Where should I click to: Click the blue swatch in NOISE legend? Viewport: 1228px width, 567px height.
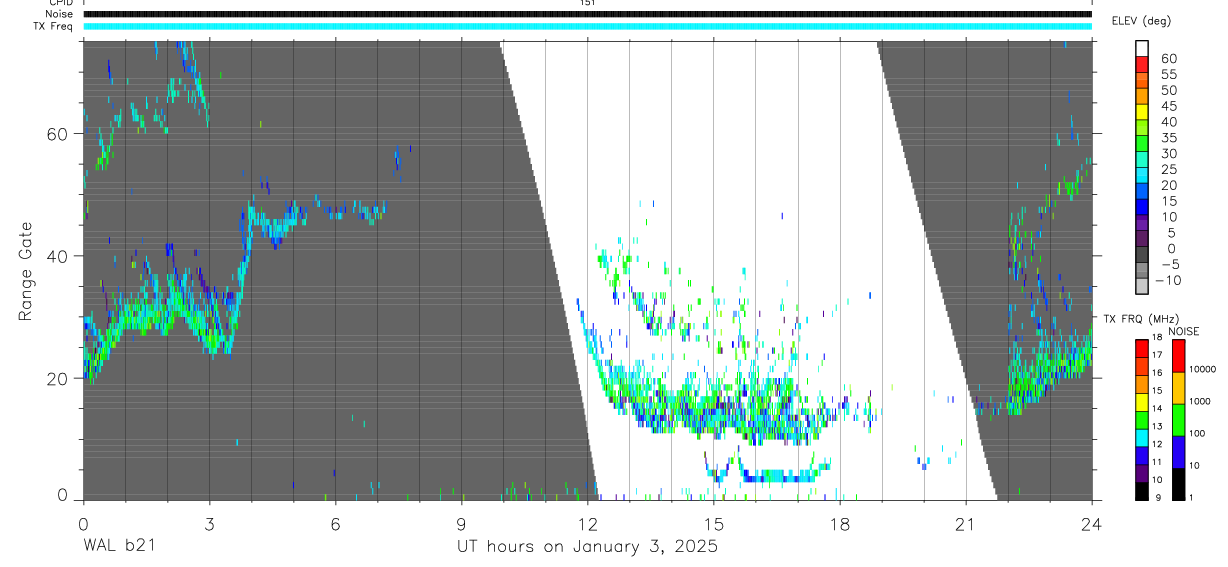tap(1178, 452)
